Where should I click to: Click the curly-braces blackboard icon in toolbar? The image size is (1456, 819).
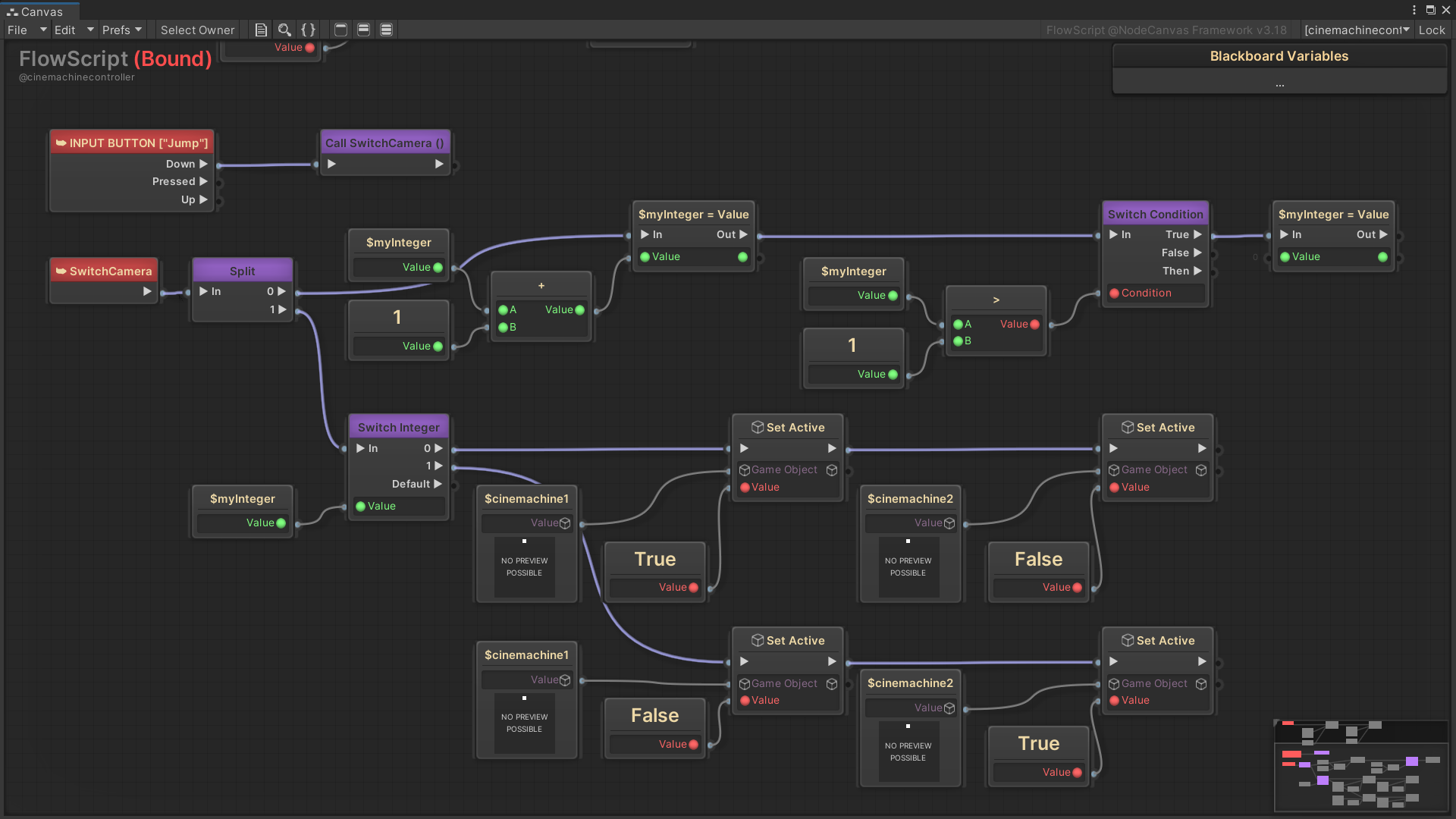click(x=308, y=30)
